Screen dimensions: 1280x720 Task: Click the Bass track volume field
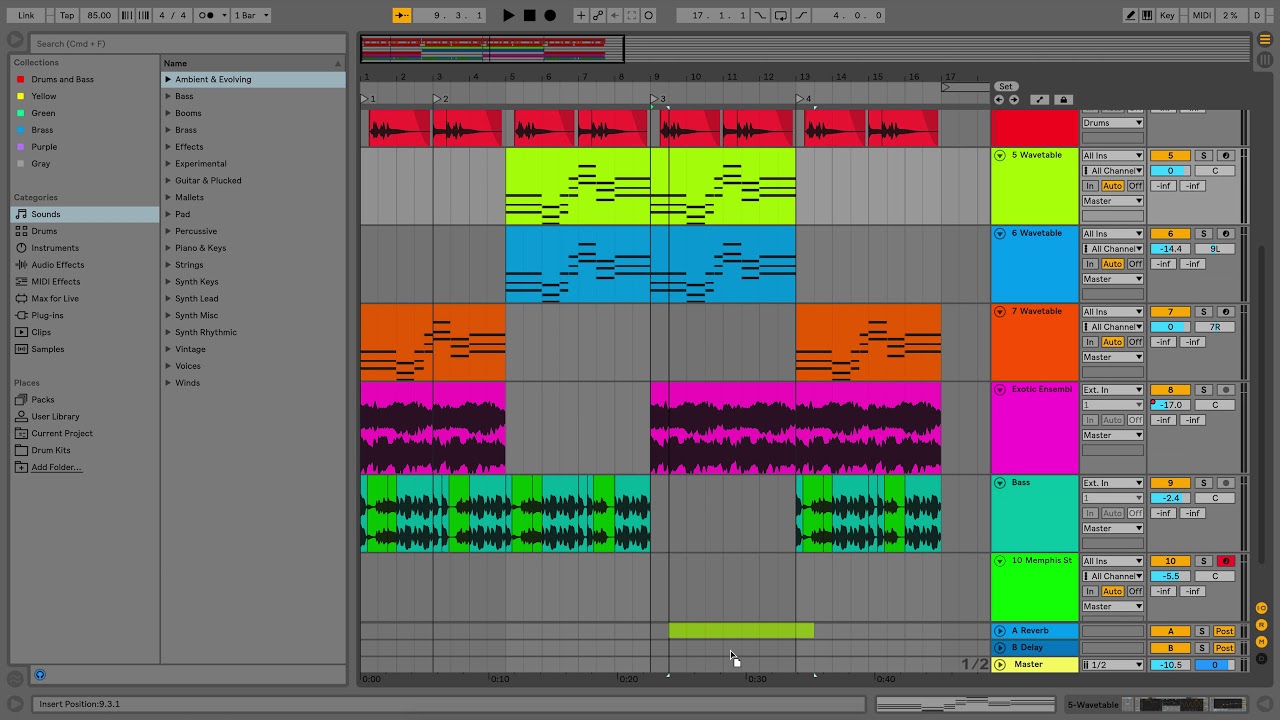1170,498
